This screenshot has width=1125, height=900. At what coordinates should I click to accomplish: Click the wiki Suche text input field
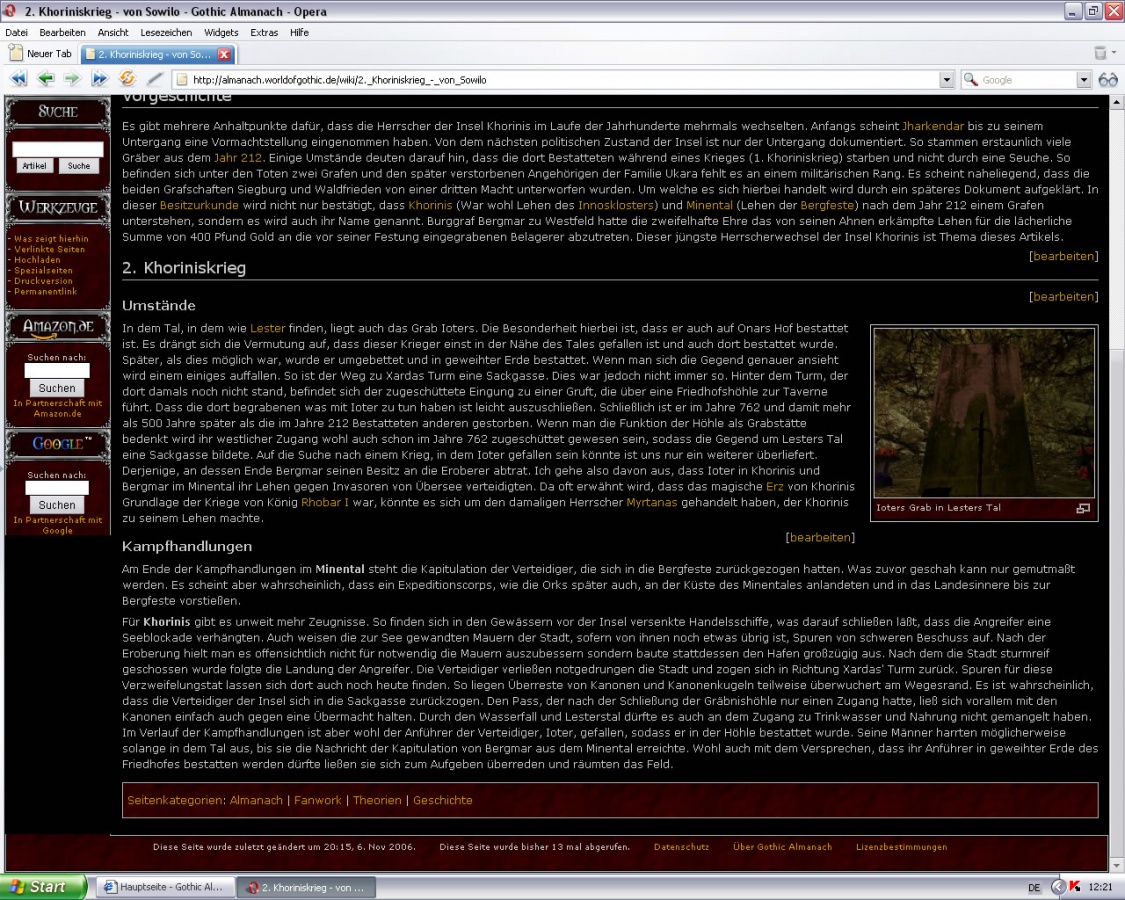57,149
